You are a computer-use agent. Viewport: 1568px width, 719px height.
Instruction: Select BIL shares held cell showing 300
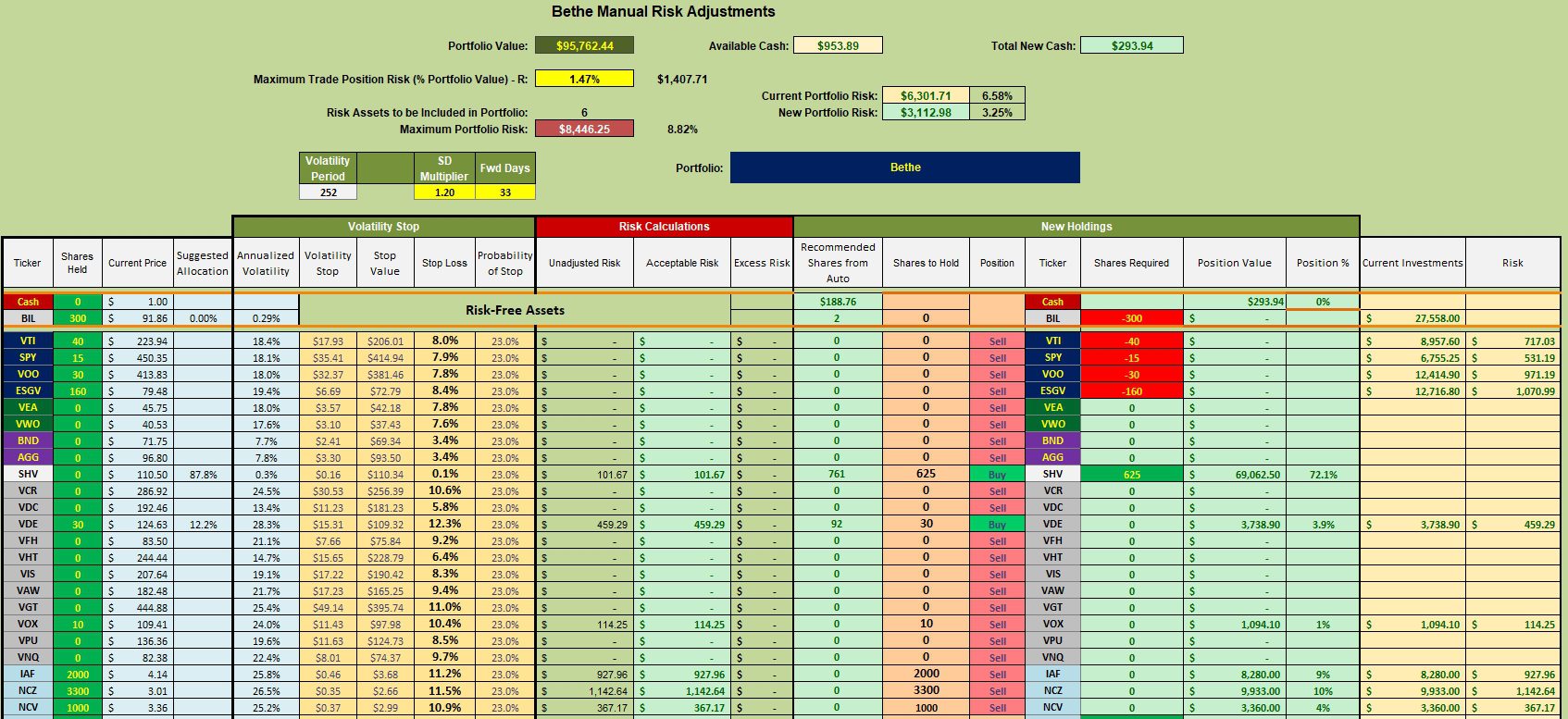[x=77, y=318]
